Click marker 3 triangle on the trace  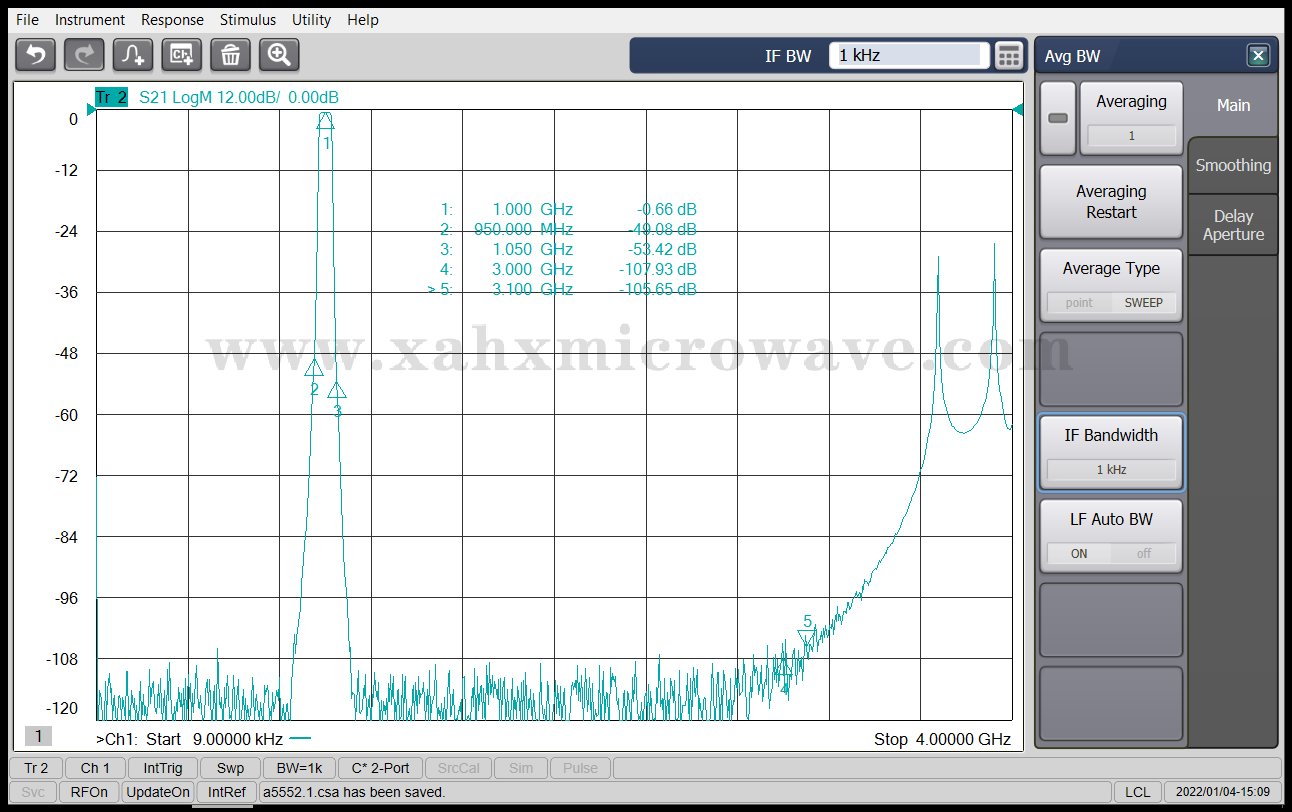pyautogui.click(x=337, y=390)
